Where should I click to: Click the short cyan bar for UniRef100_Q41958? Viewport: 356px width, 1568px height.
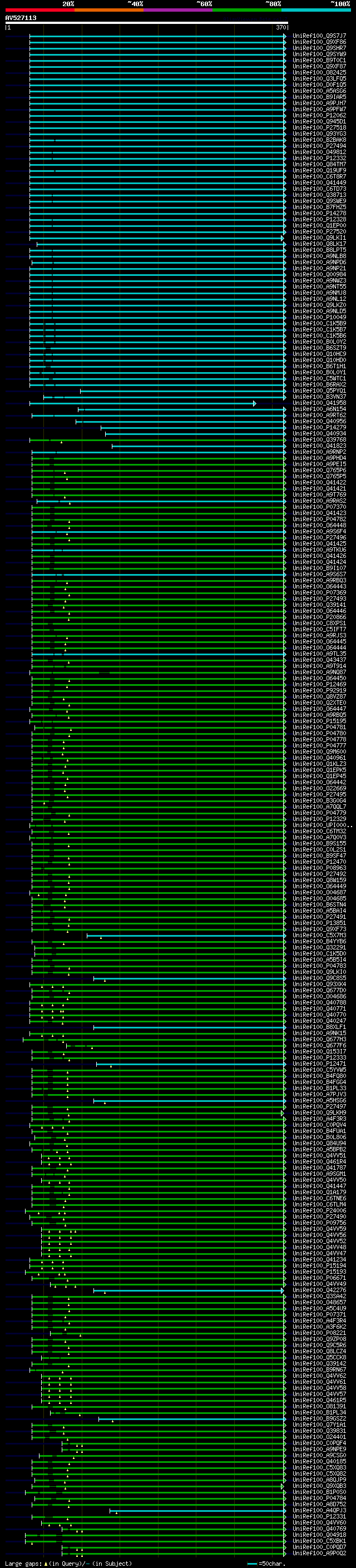143,404
